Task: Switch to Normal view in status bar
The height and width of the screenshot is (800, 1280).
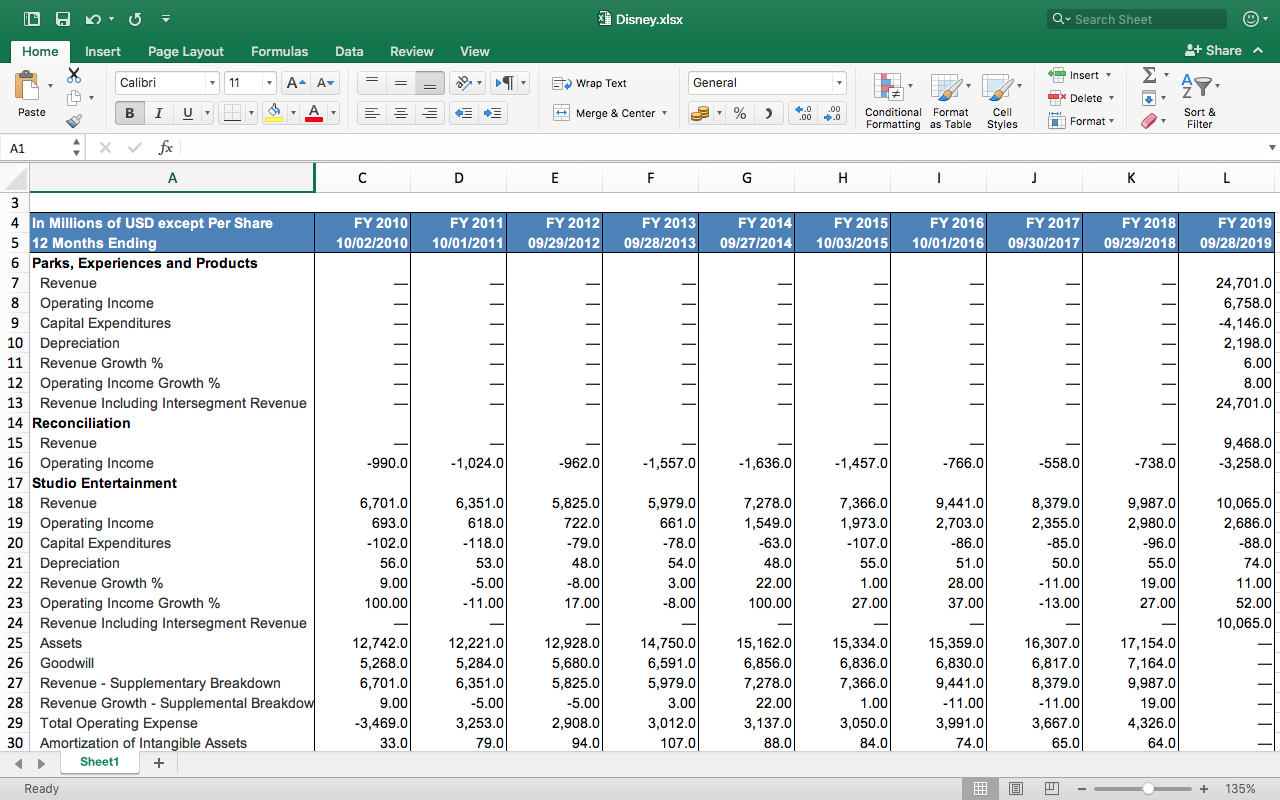Action: 981,788
